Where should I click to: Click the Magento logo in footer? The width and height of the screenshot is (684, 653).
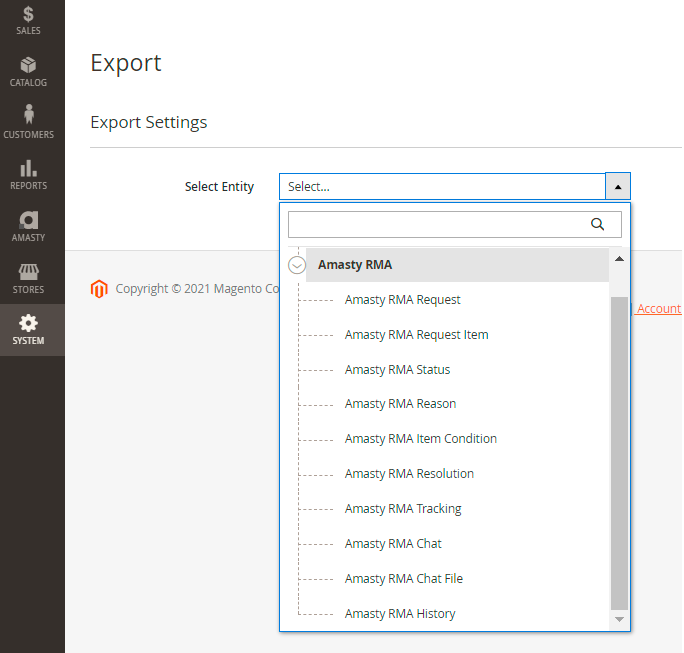coord(98,289)
